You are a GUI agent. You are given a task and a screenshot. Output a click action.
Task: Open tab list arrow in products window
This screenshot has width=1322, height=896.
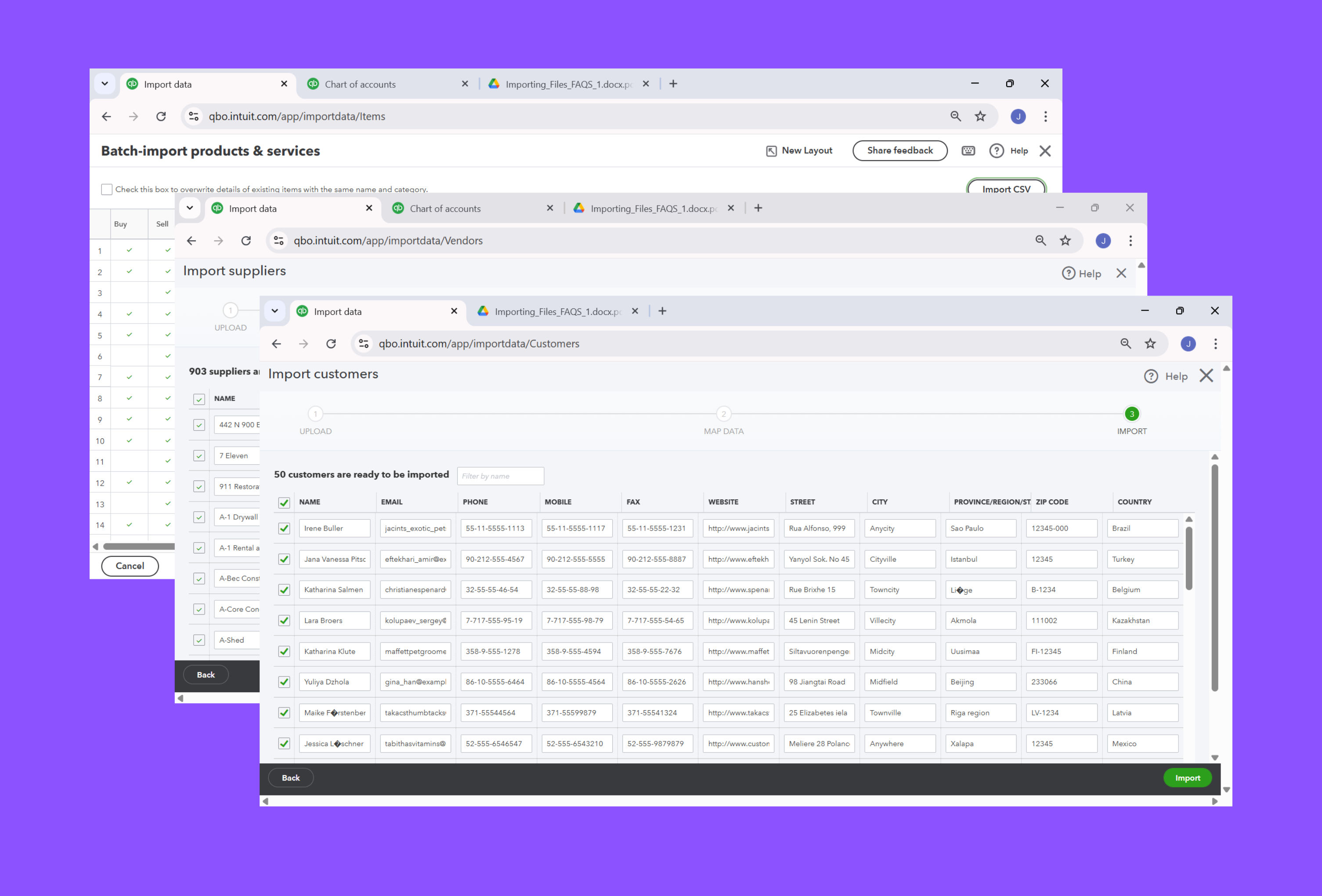pos(105,83)
